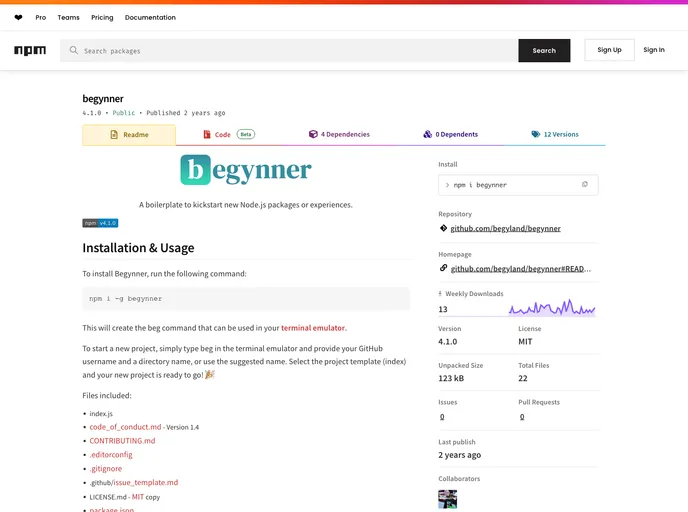Viewport: 688px width, 512px height.
Task: Focus the Search packages input field
Action: (x=289, y=50)
